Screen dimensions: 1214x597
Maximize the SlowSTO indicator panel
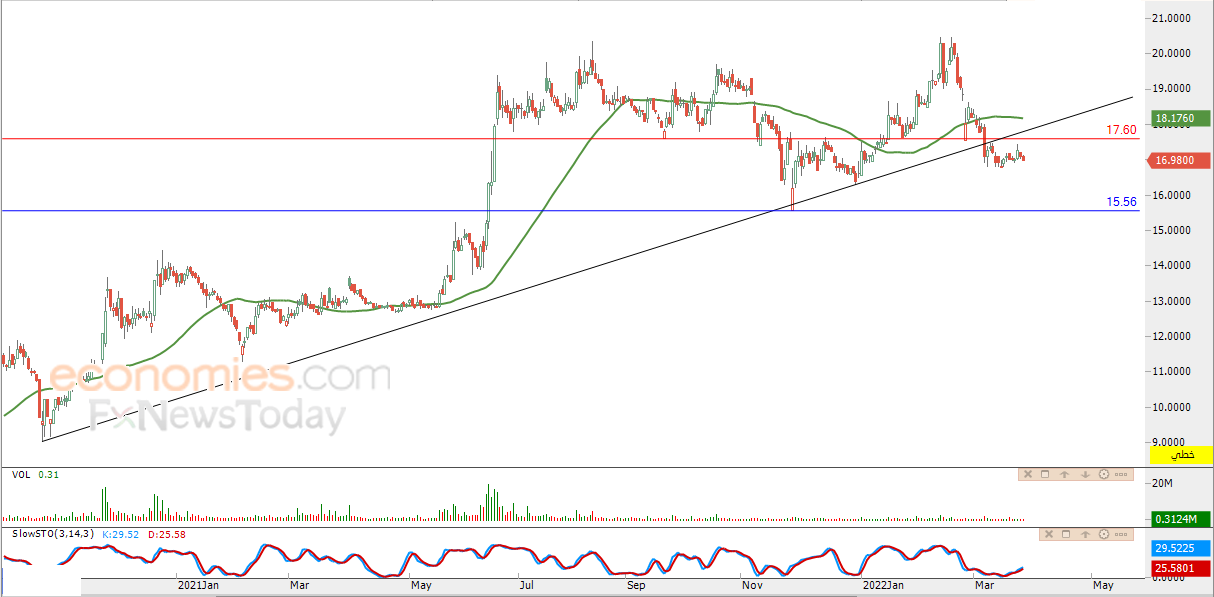click(x=1066, y=534)
